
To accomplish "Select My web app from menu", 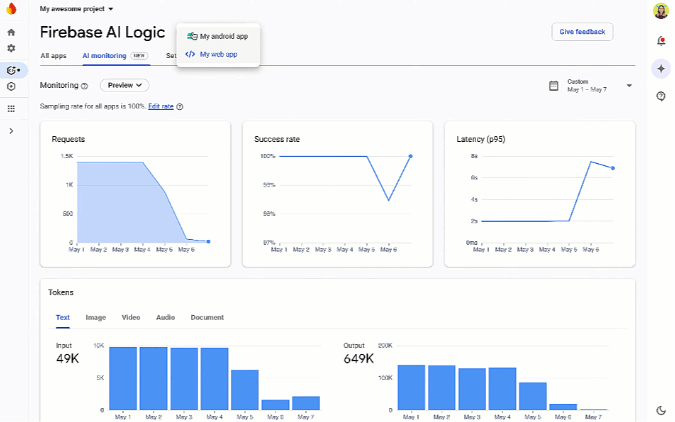I will [217, 54].
